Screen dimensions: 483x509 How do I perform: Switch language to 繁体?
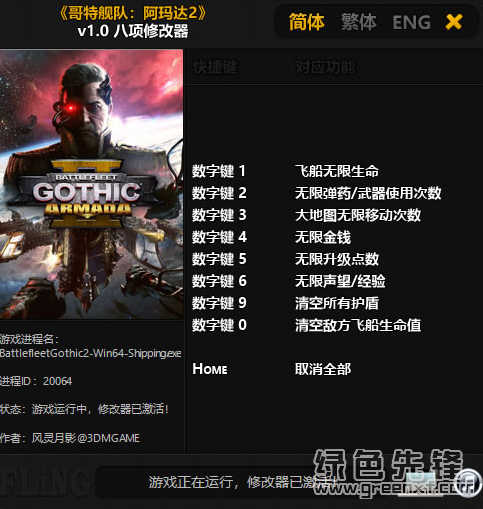pos(358,22)
